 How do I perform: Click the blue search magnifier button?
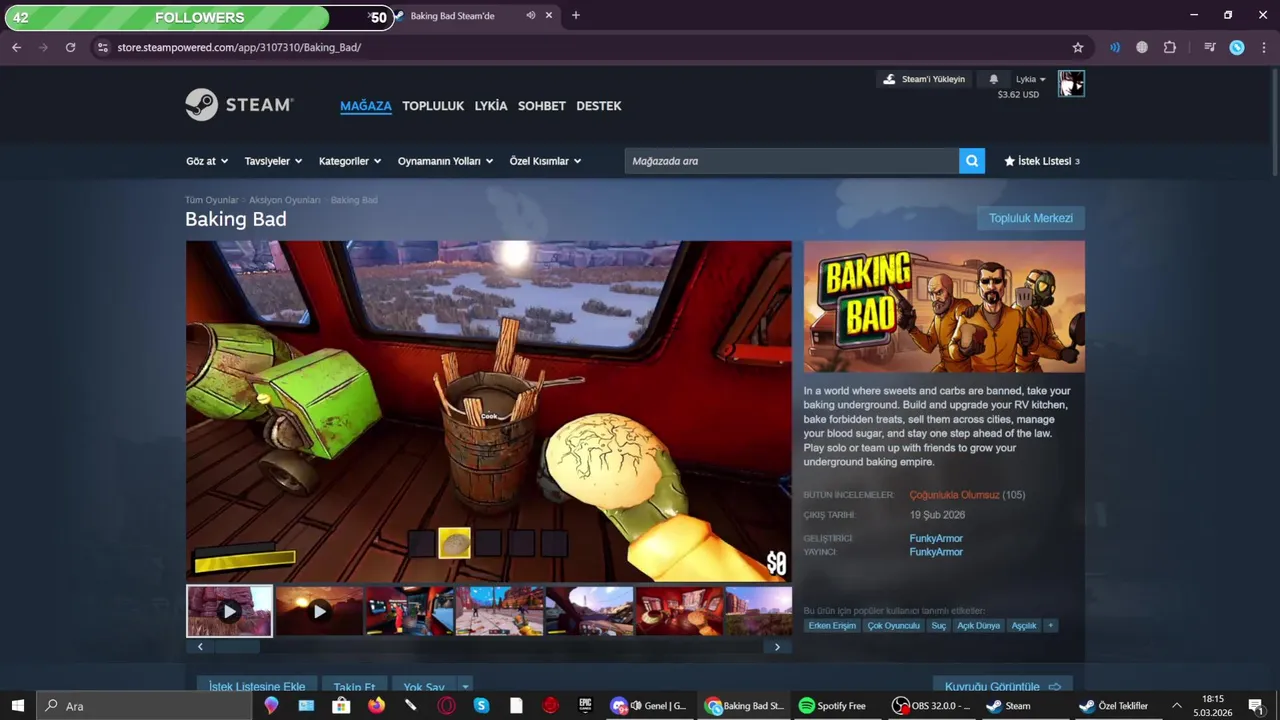point(972,161)
